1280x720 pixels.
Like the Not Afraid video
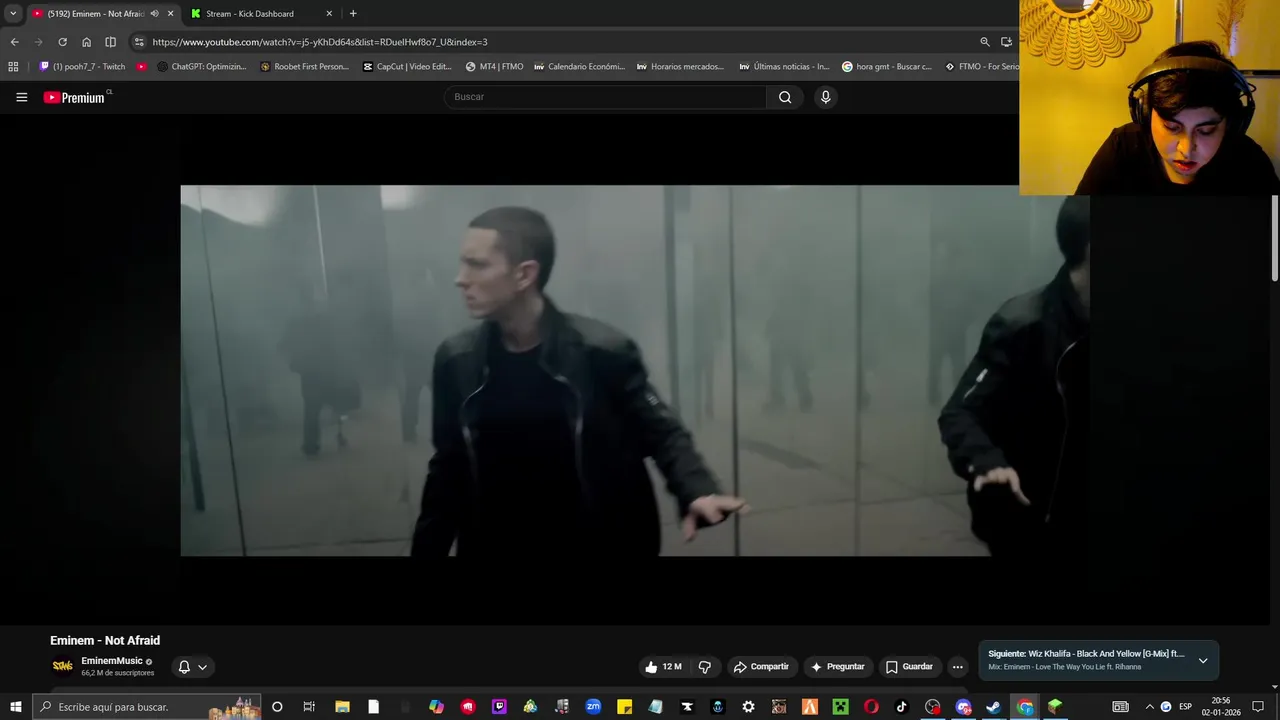click(663, 667)
